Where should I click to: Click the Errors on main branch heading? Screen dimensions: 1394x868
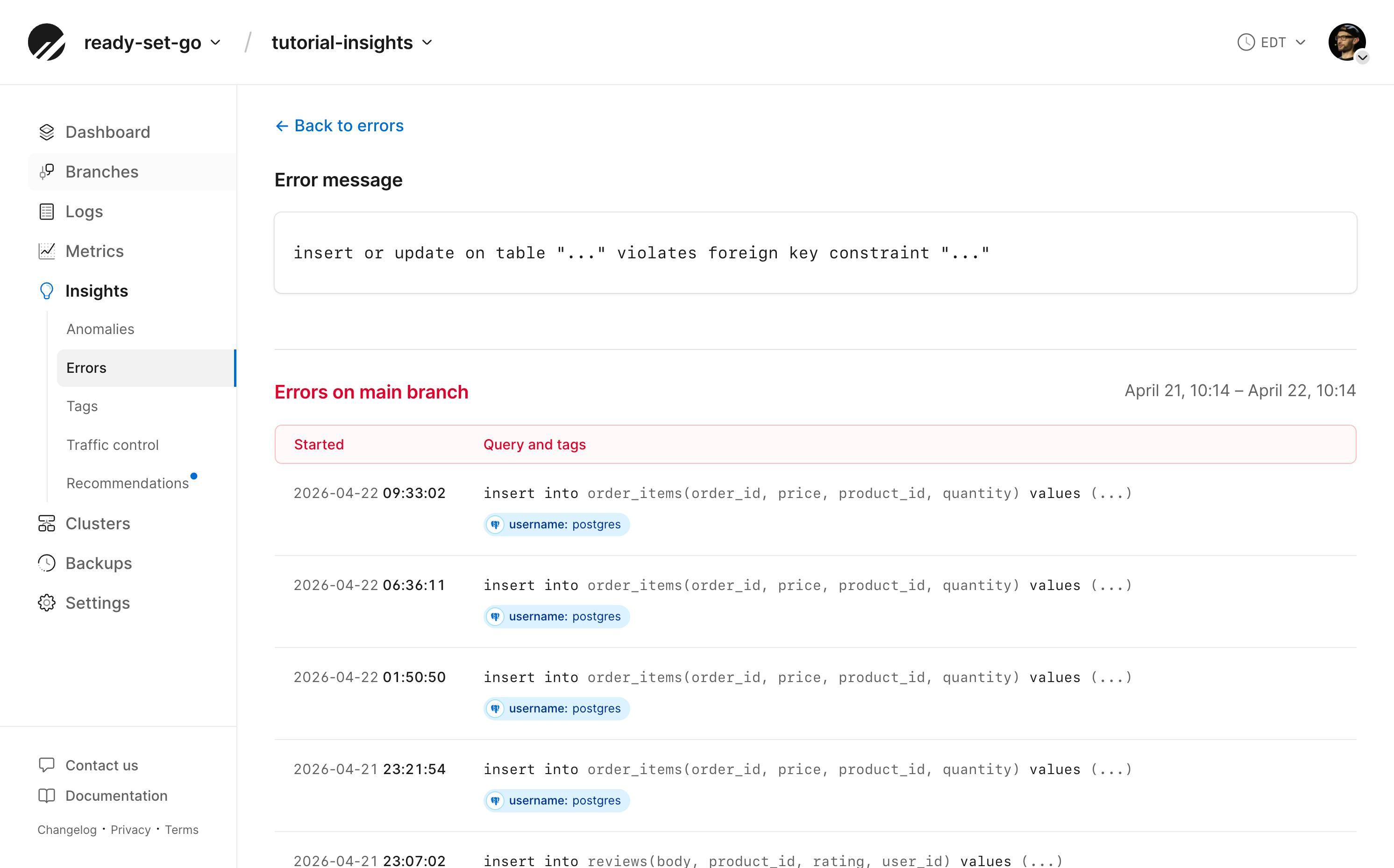[x=371, y=392]
